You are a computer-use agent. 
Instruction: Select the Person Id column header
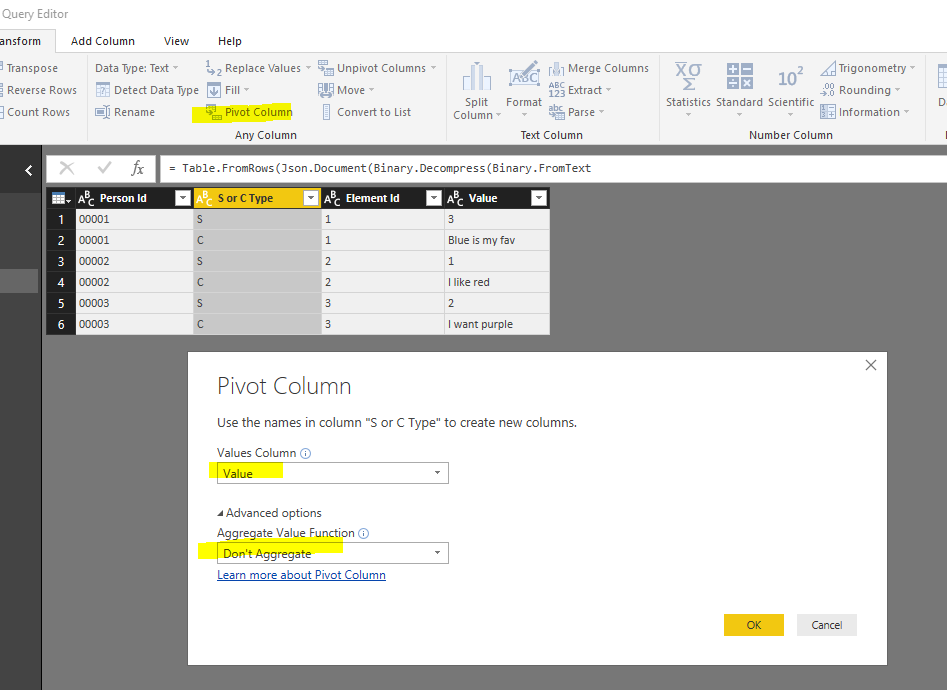(x=134, y=198)
